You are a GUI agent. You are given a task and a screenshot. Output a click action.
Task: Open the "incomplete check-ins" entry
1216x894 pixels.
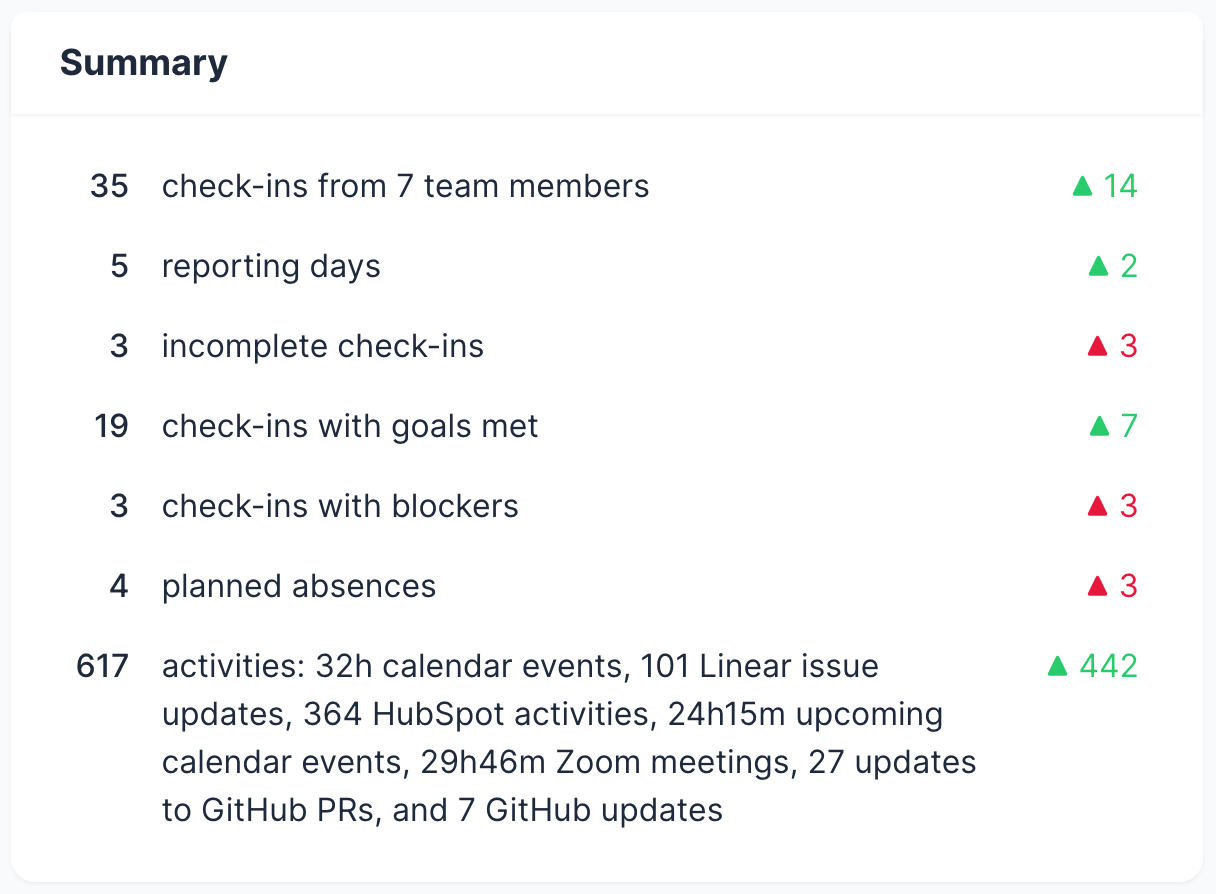[x=322, y=346]
